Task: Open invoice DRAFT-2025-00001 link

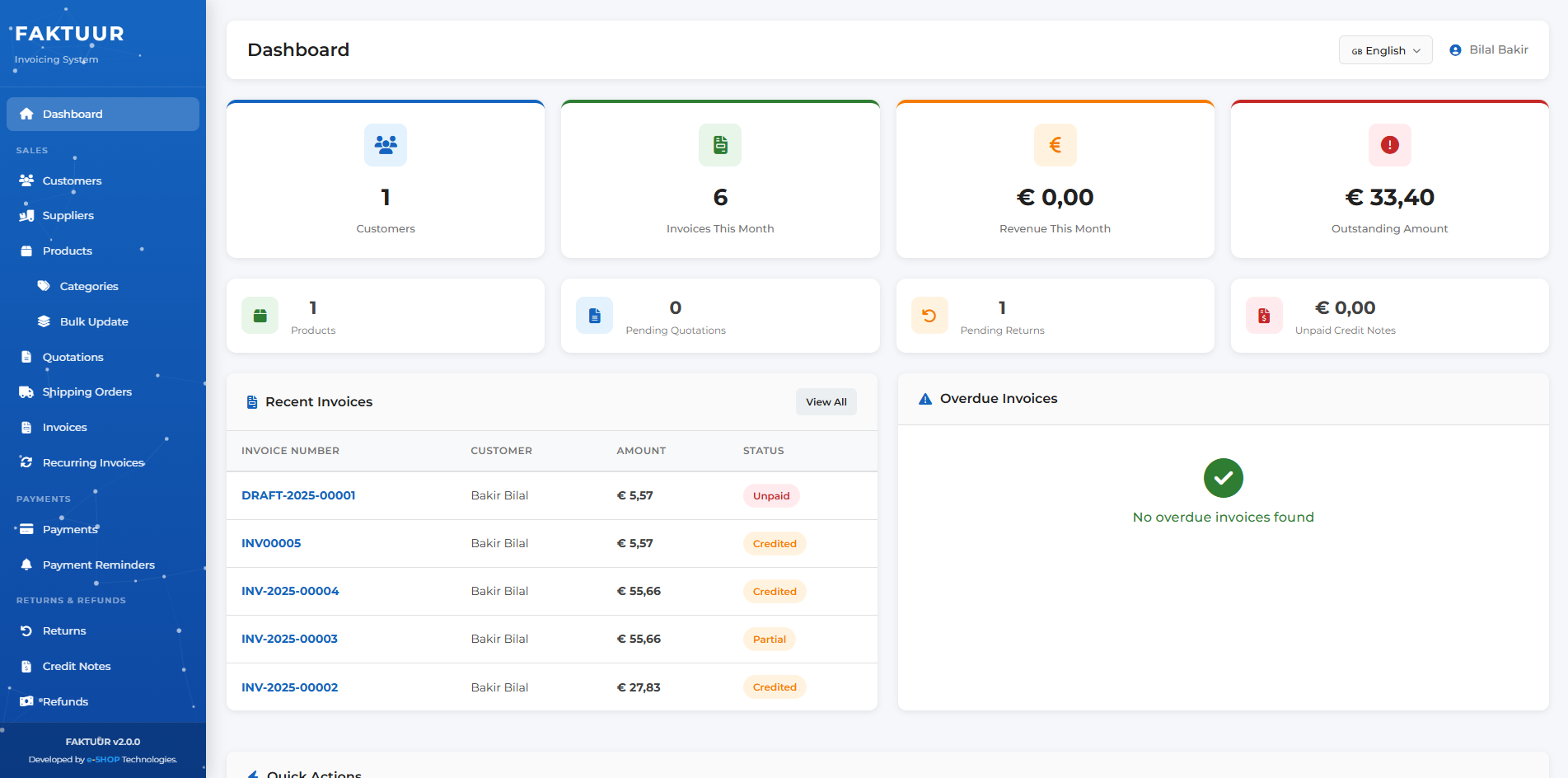Action: 298,495
